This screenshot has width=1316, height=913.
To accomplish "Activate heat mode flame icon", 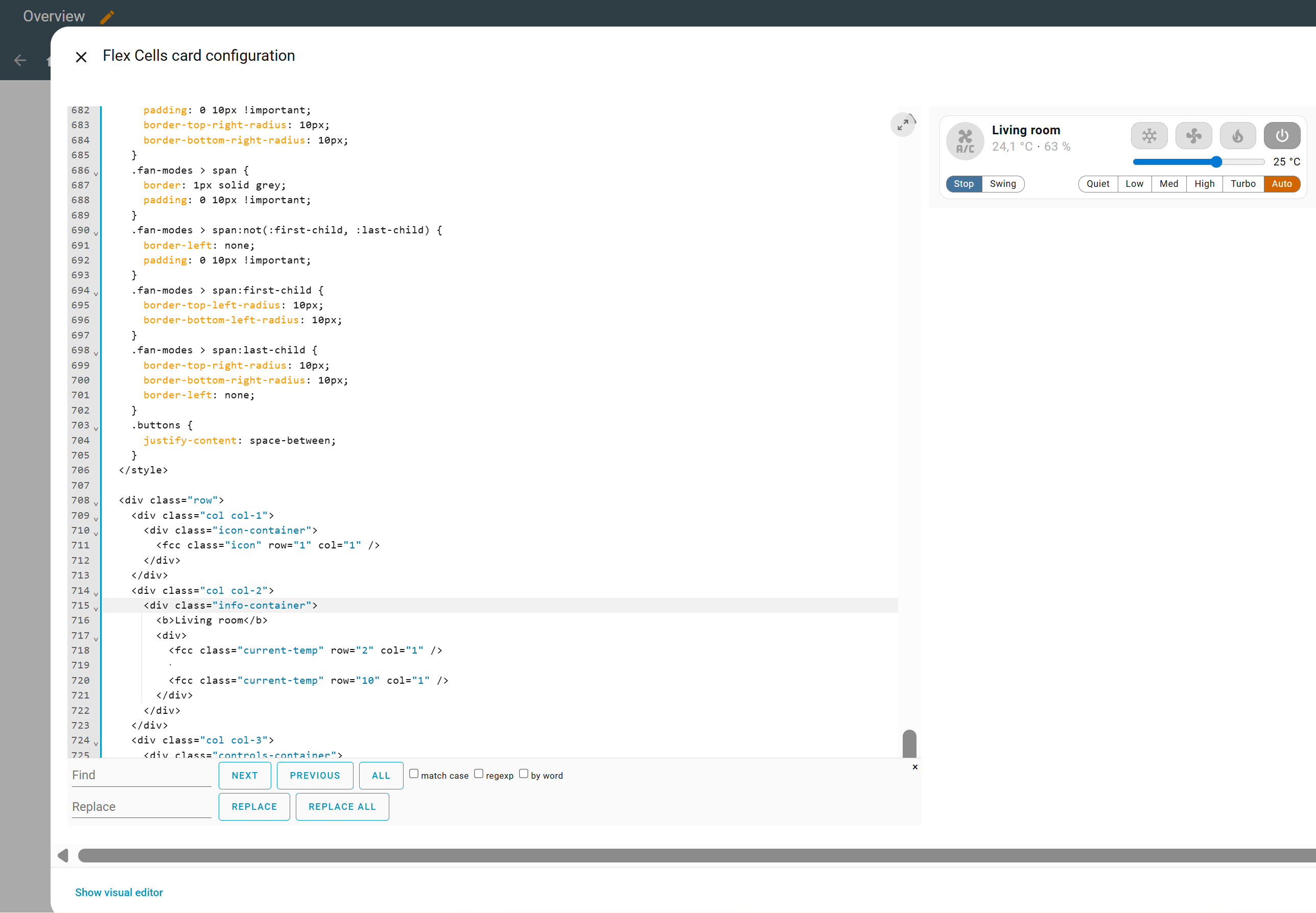I will (x=1238, y=136).
